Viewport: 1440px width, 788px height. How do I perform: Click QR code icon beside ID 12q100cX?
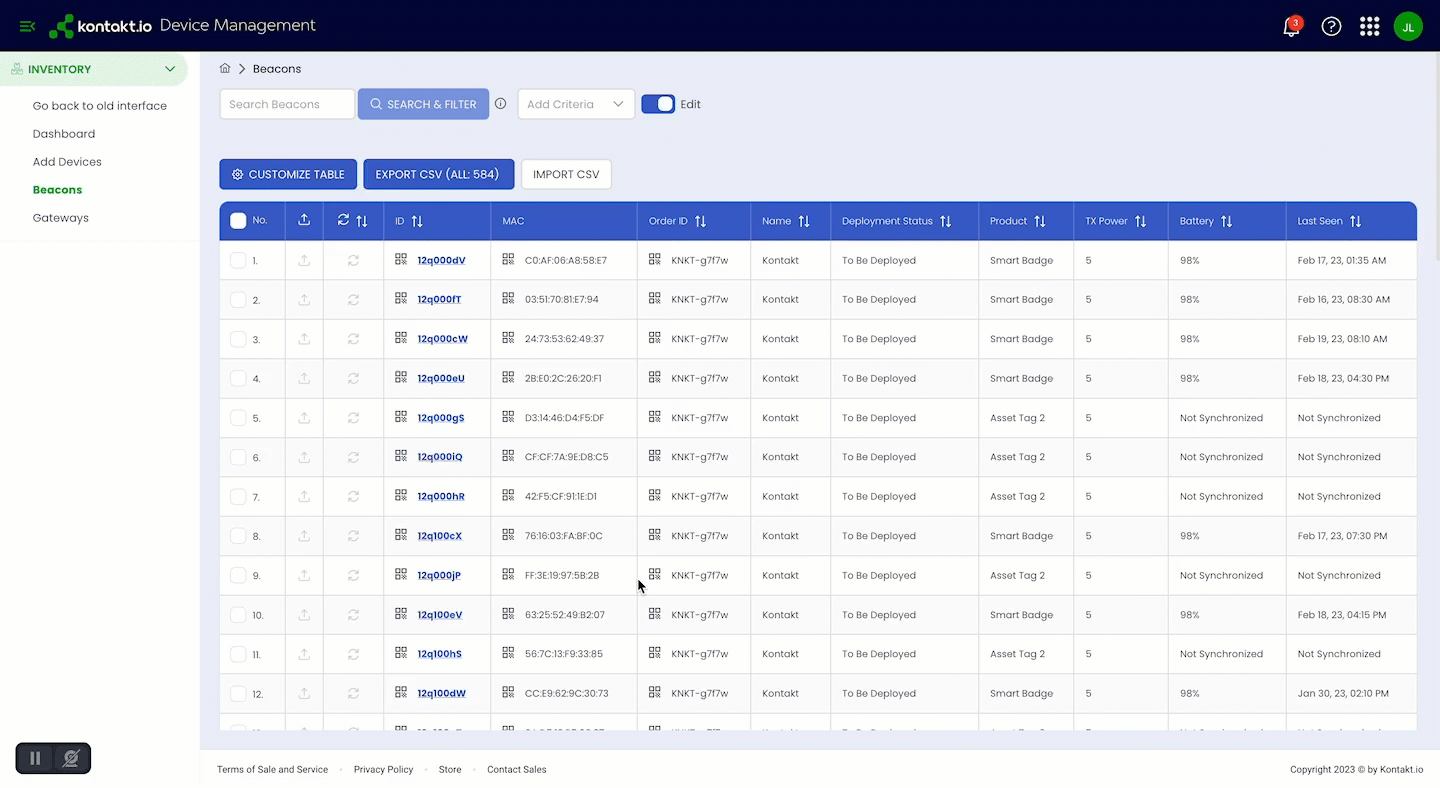coord(401,535)
